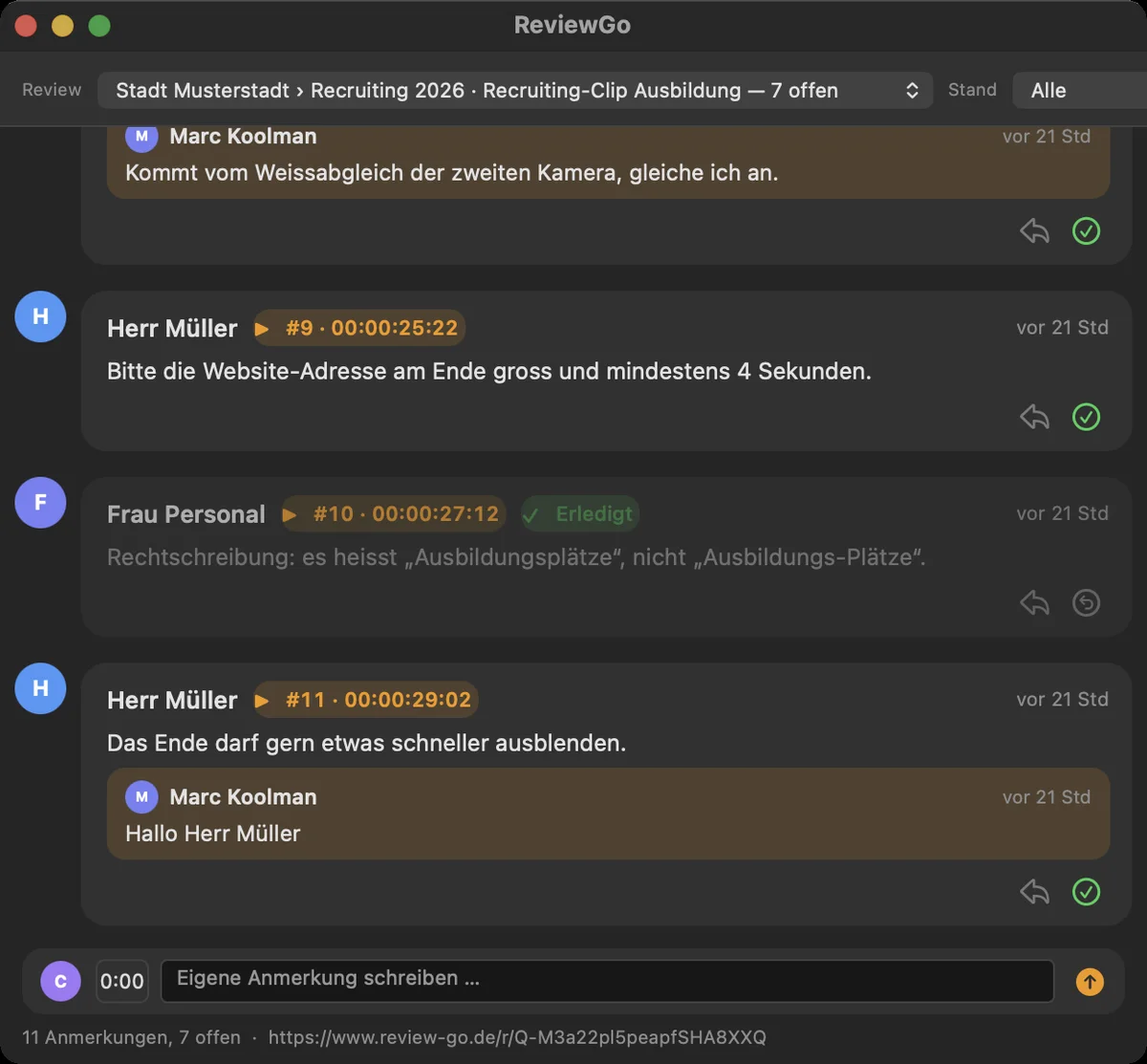Open the Stand filter dropdown showing Alle
Screen dimensions: 1147x1064
click(x=1080, y=90)
